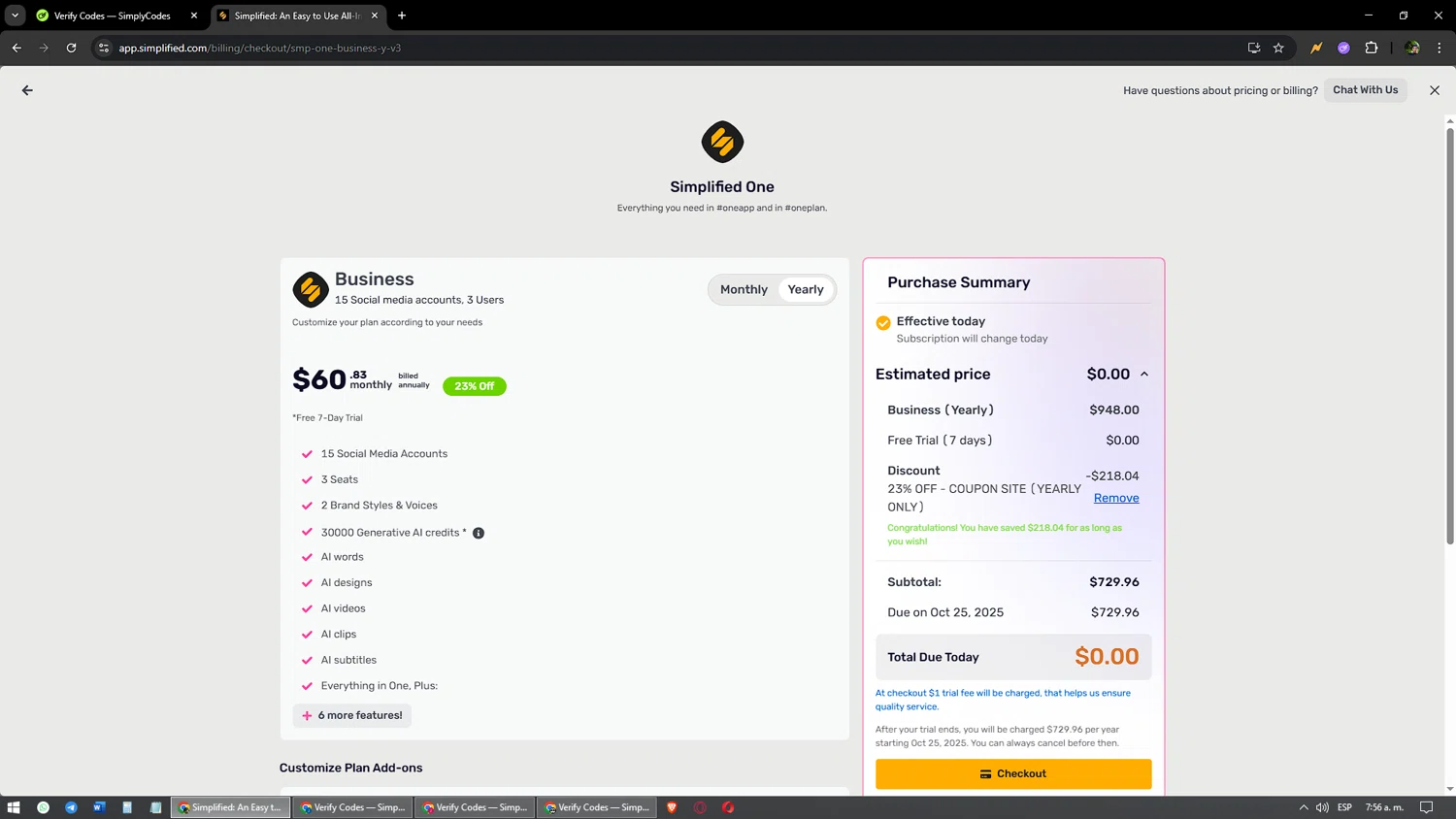Click the Business (Yearly) $948.00 price
Image resolution: width=1456 pixels, height=819 pixels.
click(x=1114, y=410)
